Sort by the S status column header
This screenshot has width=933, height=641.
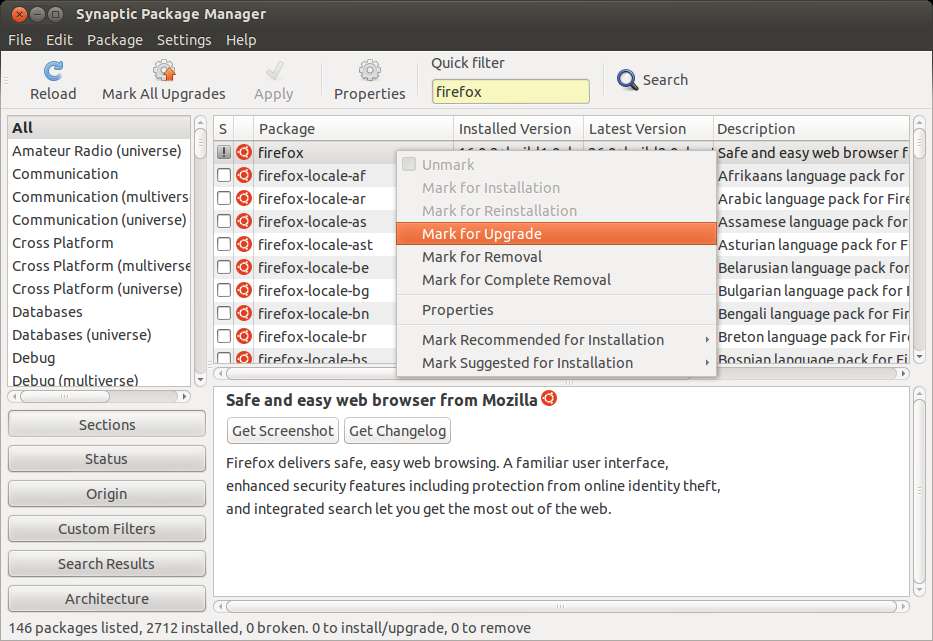pos(223,129)
